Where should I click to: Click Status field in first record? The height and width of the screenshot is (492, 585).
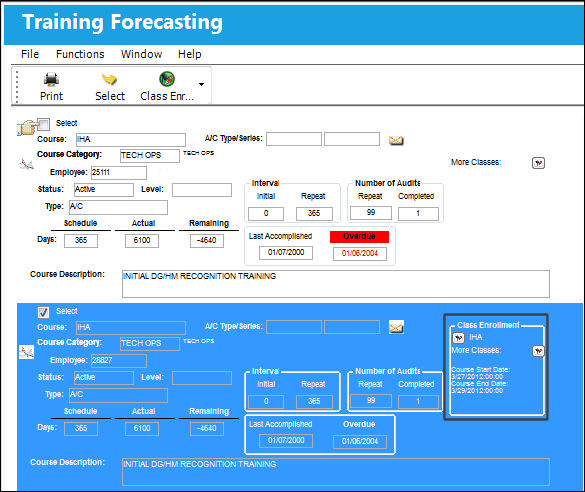(104, 189)
